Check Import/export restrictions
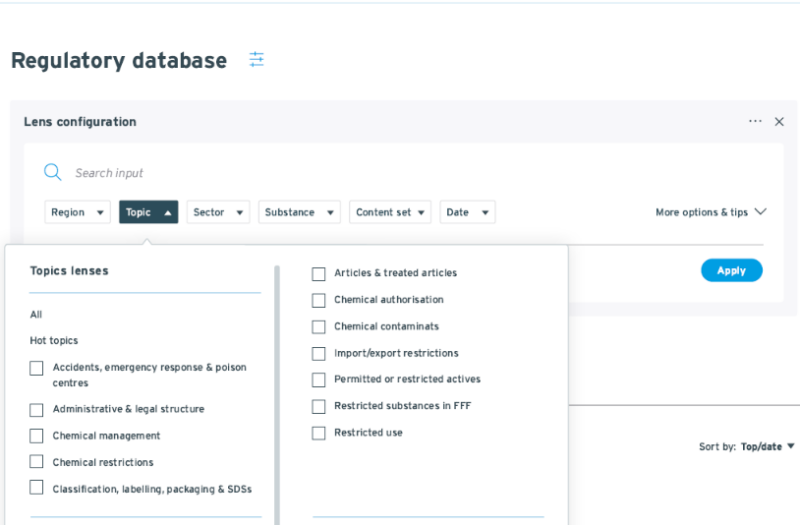The width and height of the screenshot is (800, 525). point(318,354)
